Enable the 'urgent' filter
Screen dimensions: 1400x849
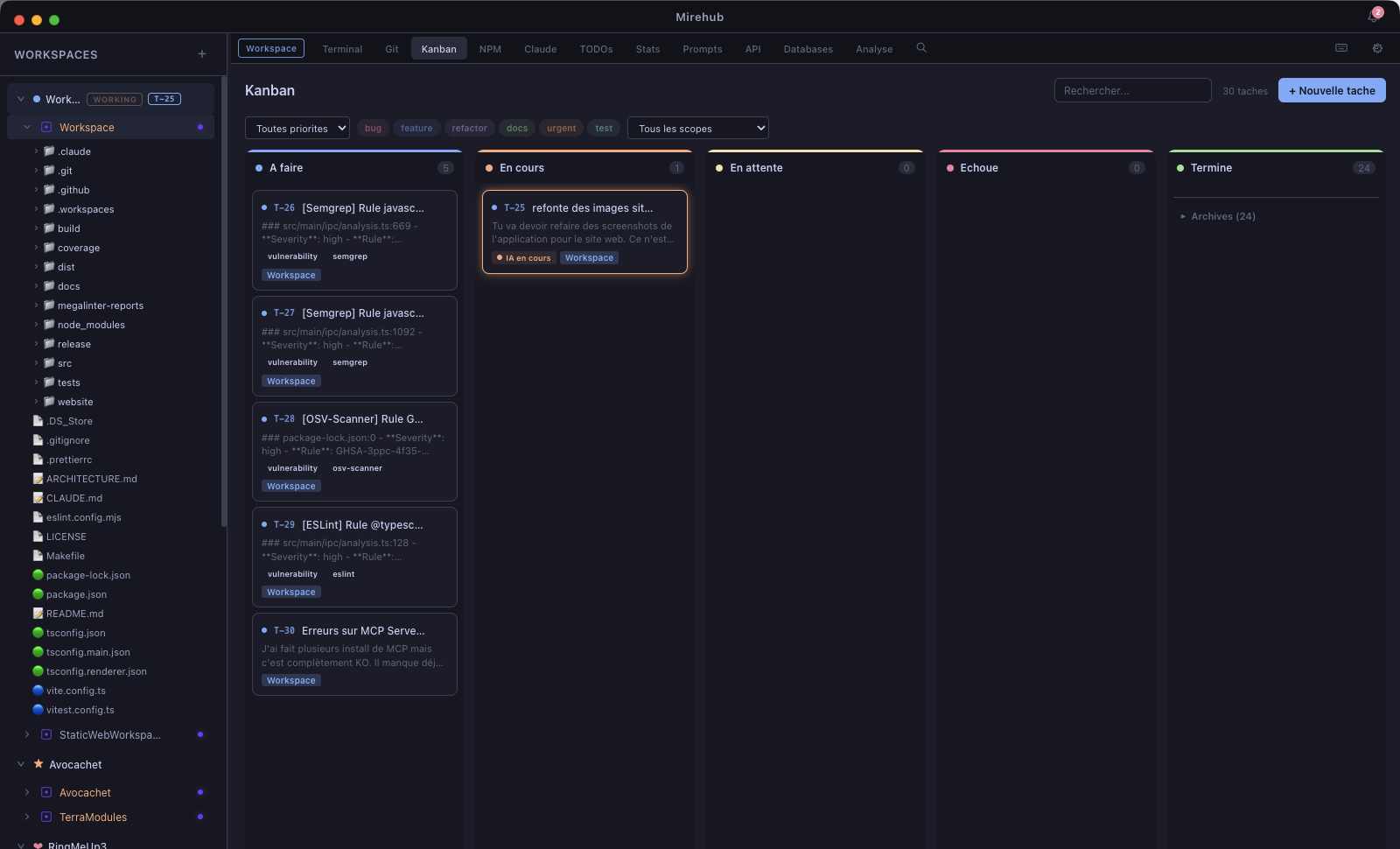(x=561, y=128)
